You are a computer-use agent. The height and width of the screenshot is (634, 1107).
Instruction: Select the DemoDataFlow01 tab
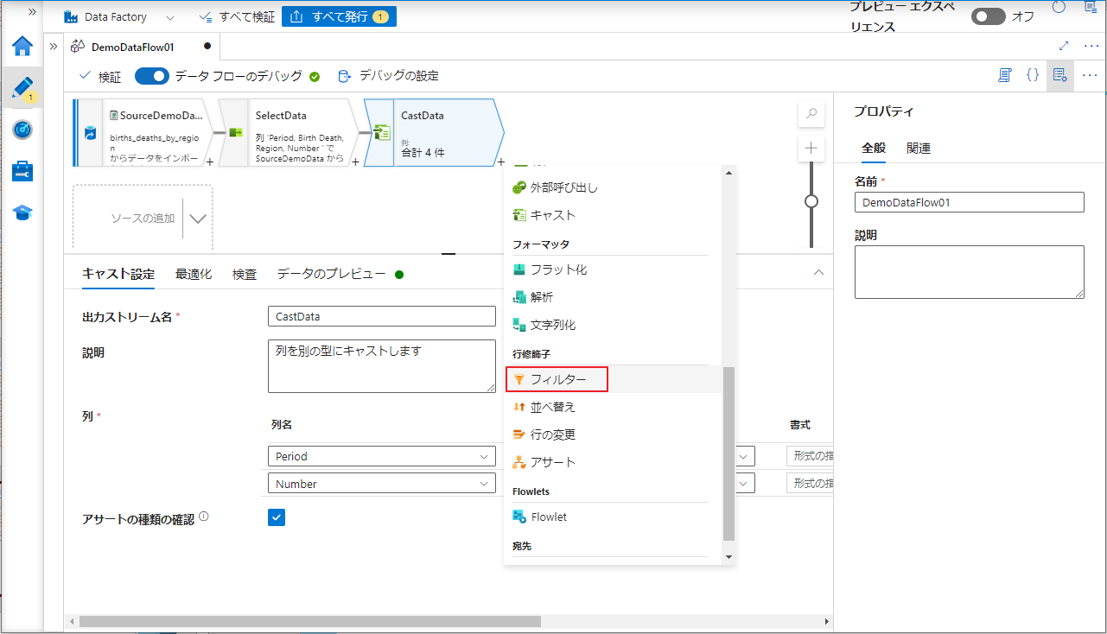pyautogui.click(x=133, y=47)
